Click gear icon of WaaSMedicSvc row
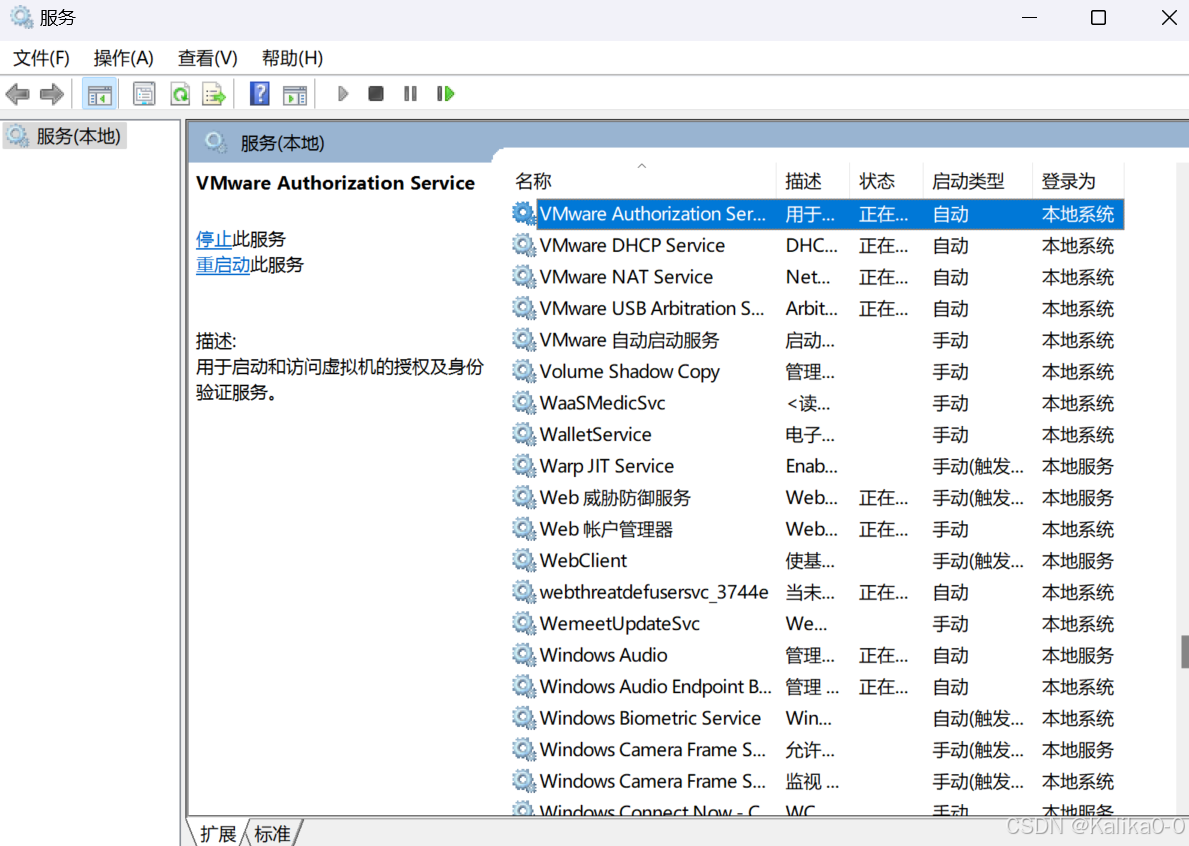Image resolution: width=1189 pixels, height=846 pixels. pos(523,403)
